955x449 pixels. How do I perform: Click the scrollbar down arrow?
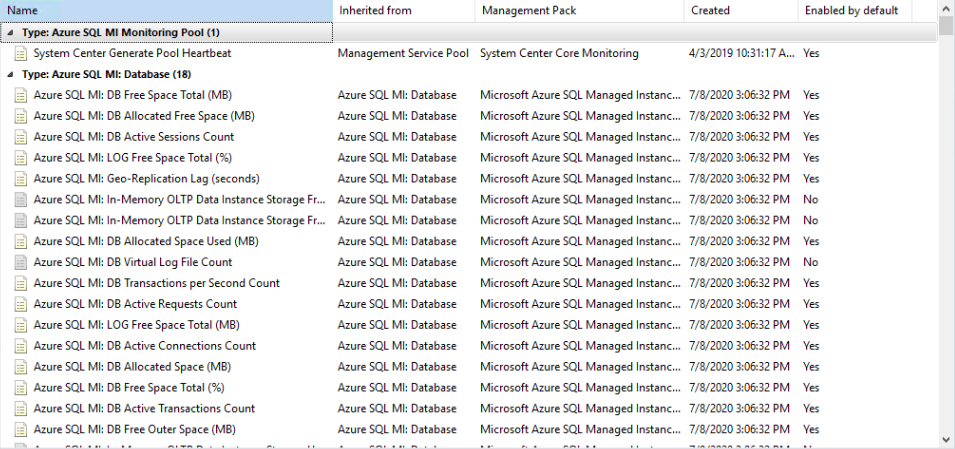pyautogui.click(x=946, y=439)
